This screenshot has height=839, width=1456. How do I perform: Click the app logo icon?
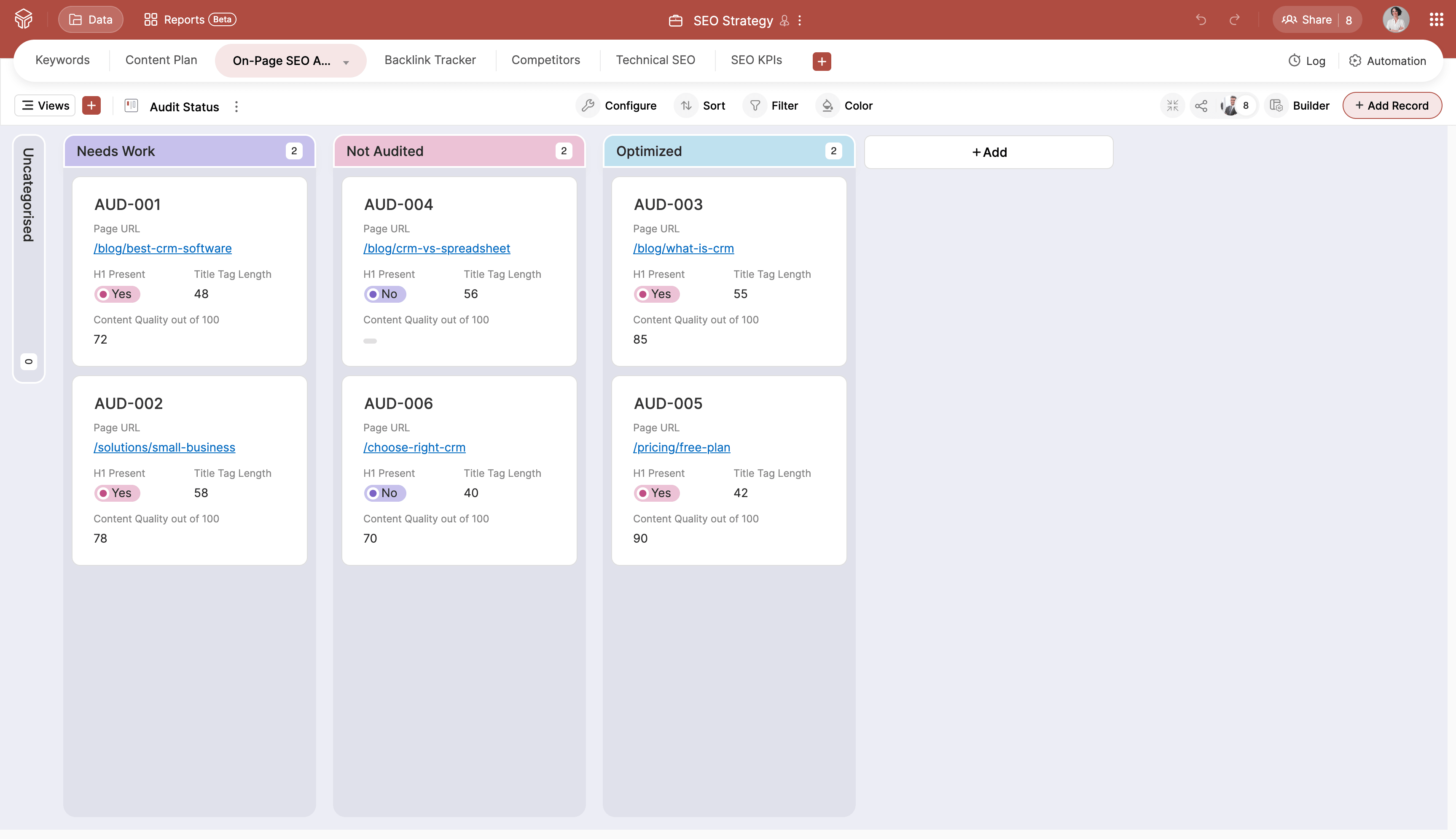point(24,19)
